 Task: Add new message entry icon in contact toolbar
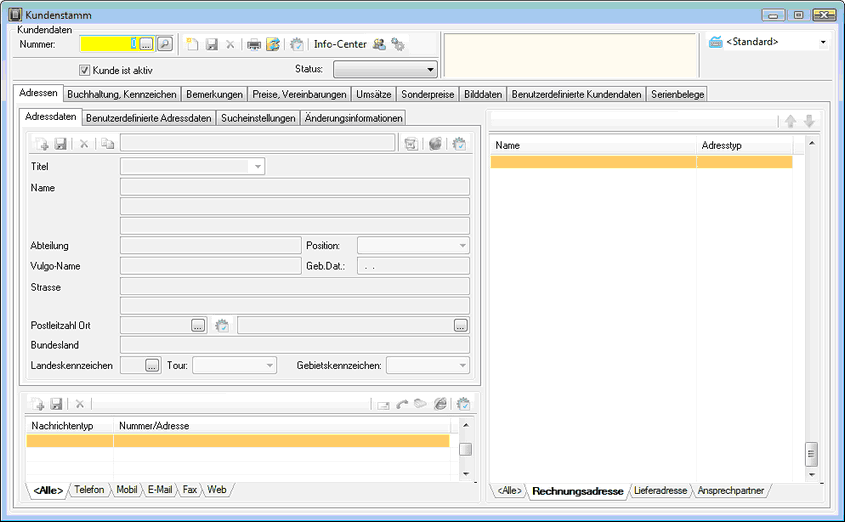[x=38, y=403]
